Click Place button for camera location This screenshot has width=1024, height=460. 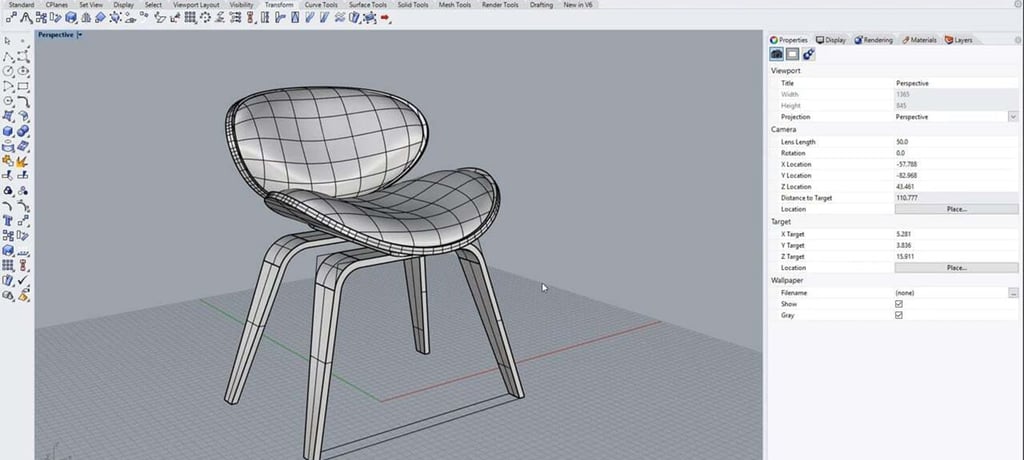tap(956, 209)
